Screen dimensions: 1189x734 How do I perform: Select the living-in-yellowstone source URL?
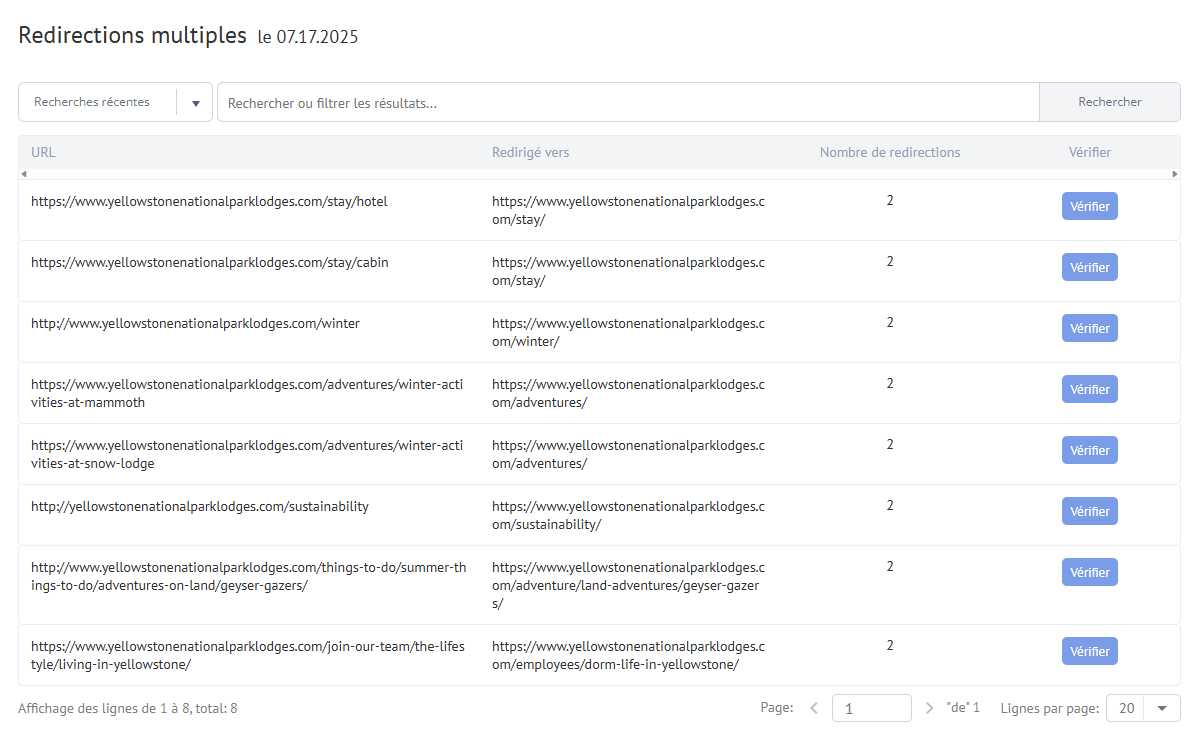click(248, 655)
